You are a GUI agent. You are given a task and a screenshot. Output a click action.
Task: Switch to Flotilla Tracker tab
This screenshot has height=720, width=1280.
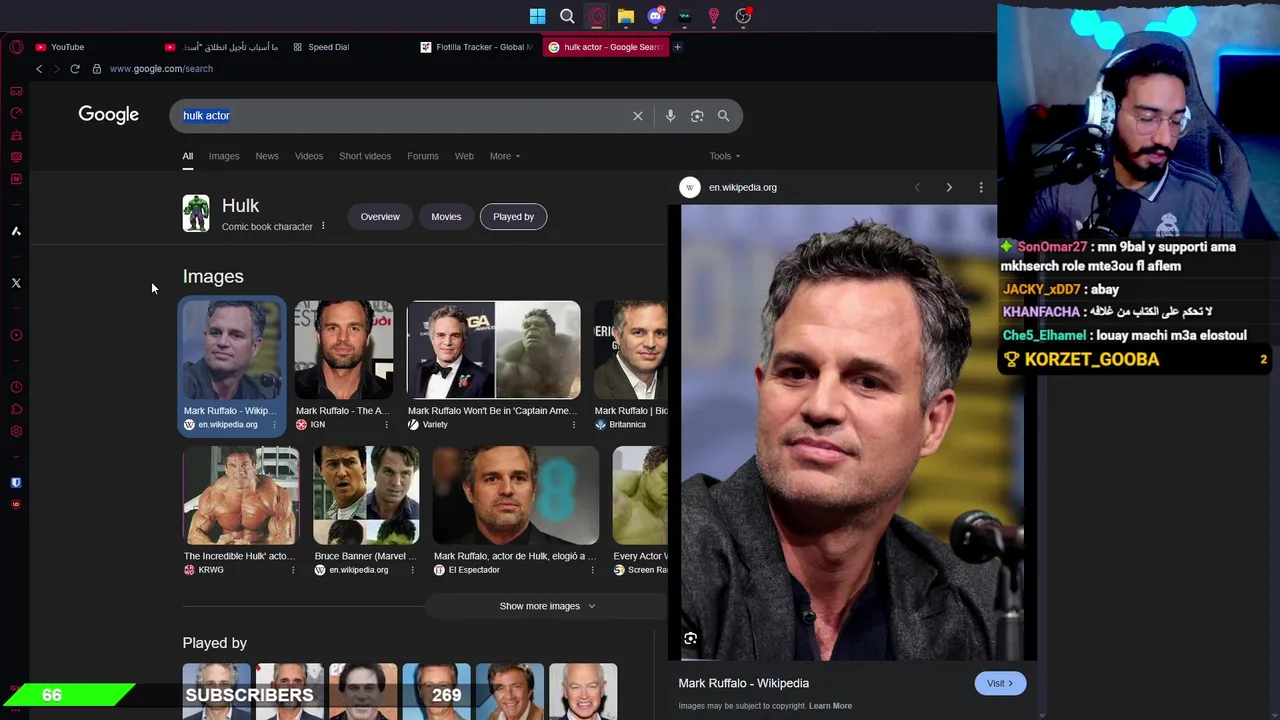click(x=478, y=47)
